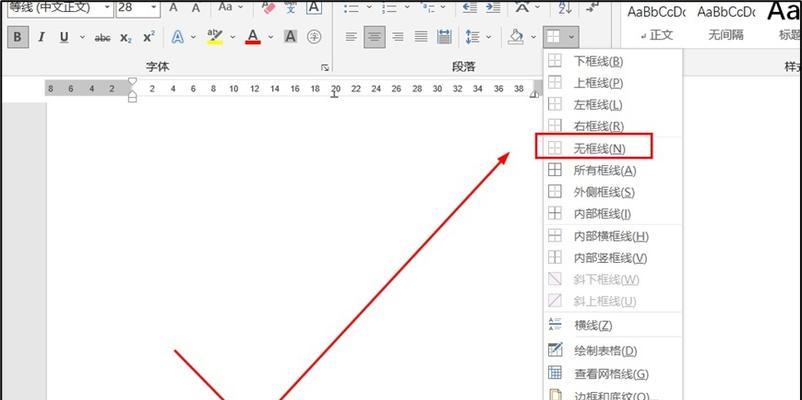Apply distributed alignment
This screenshot has height=400, width=802.
click(x=444, y=37)
